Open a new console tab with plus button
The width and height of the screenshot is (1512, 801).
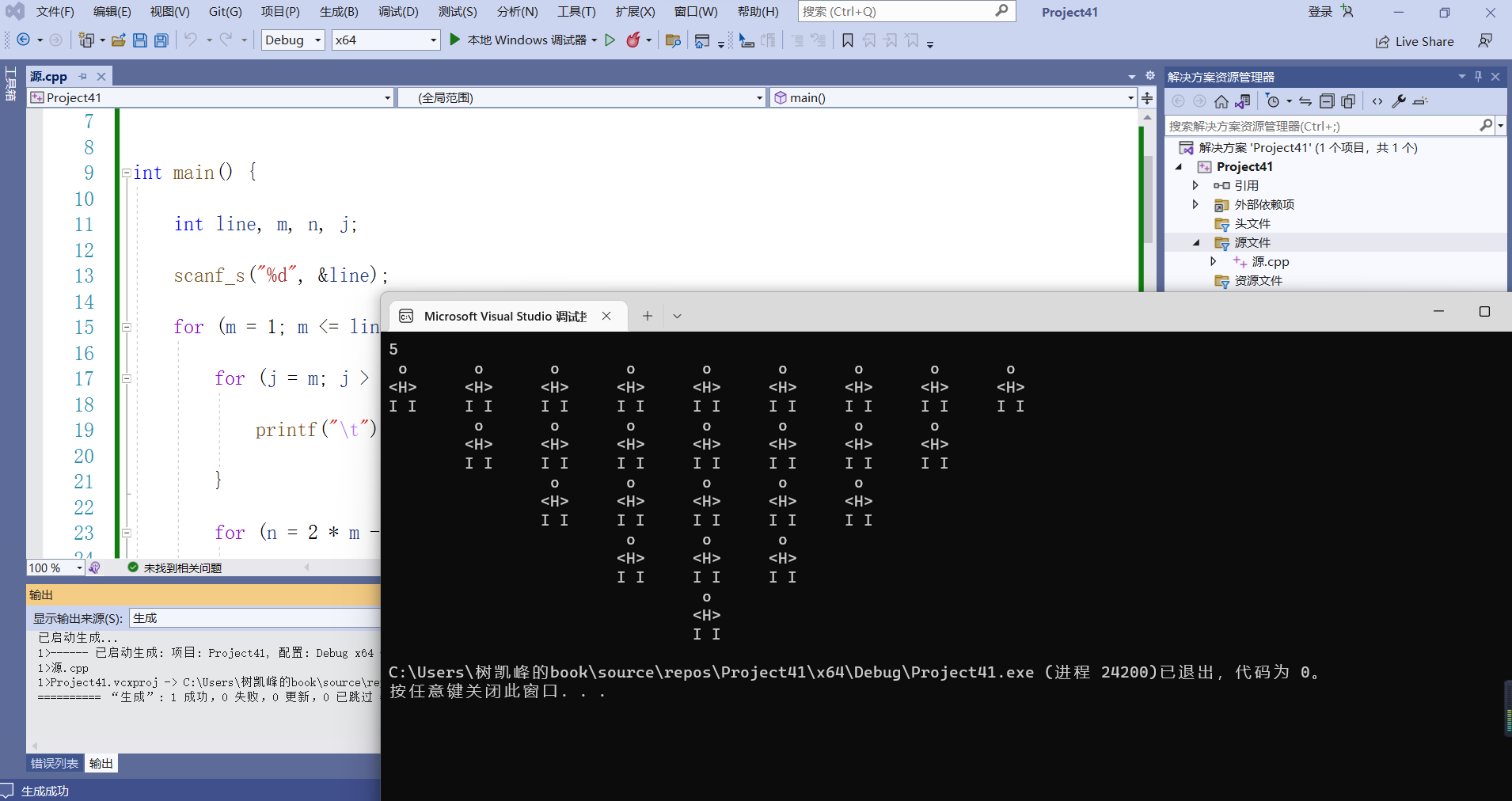point(648,316)
